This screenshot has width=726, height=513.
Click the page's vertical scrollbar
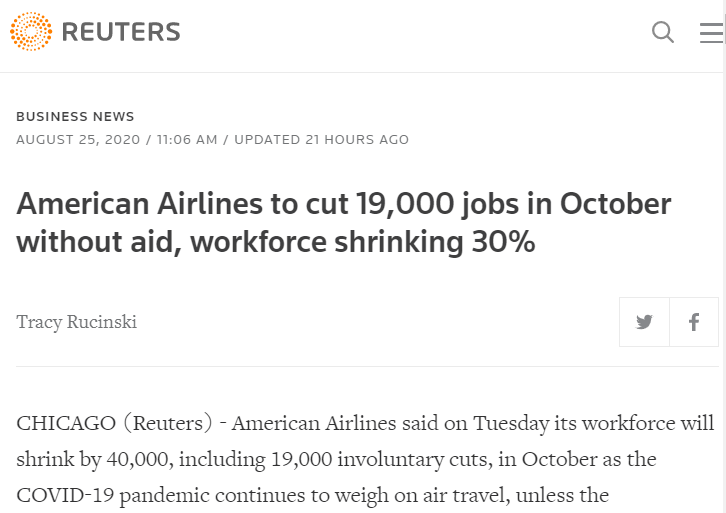click(724, 256)
